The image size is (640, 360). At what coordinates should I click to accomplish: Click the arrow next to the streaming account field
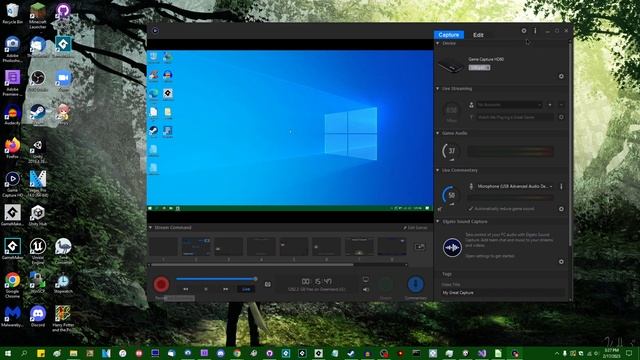coord(550,105)
